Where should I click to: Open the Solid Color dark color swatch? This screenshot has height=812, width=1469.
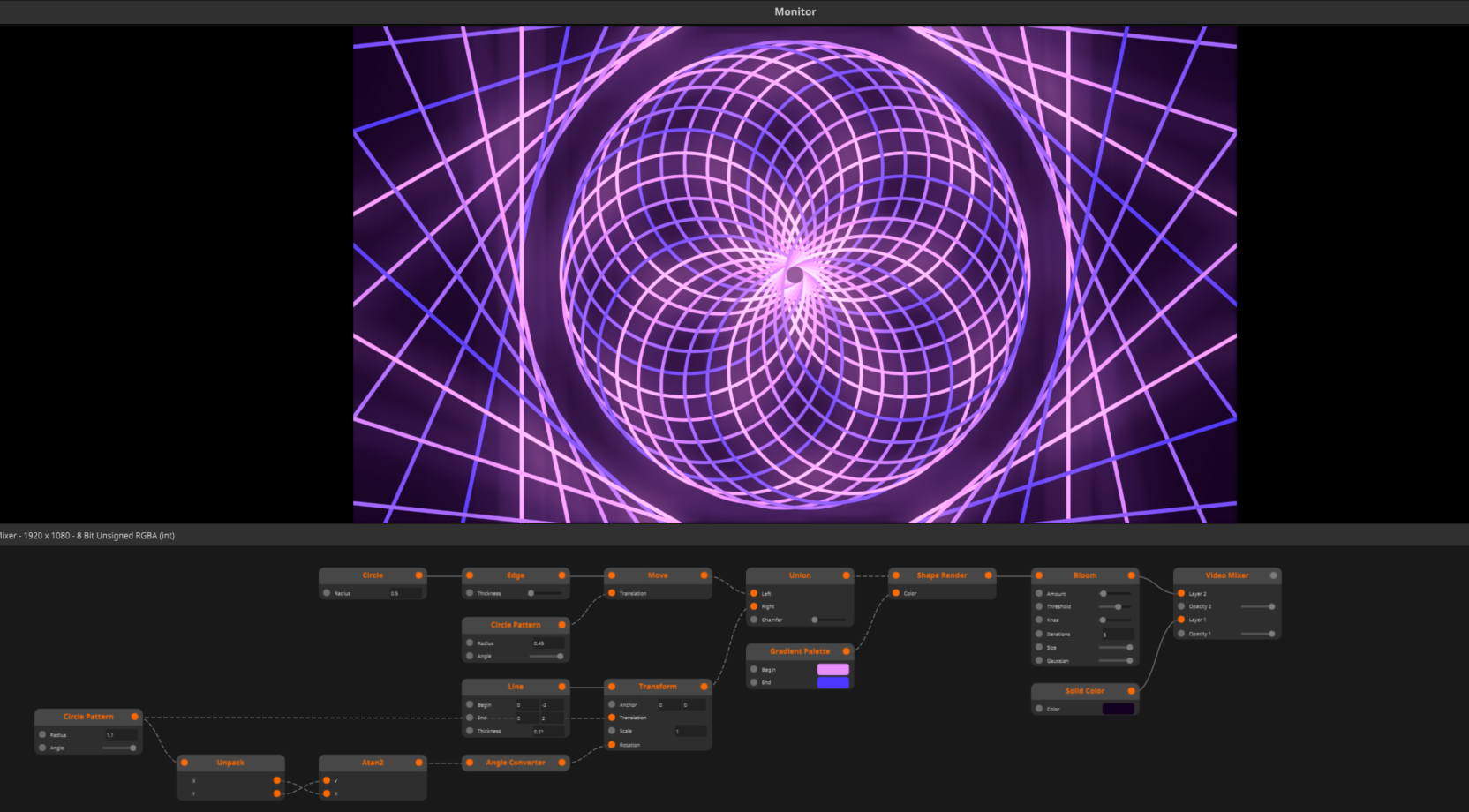1119,709
